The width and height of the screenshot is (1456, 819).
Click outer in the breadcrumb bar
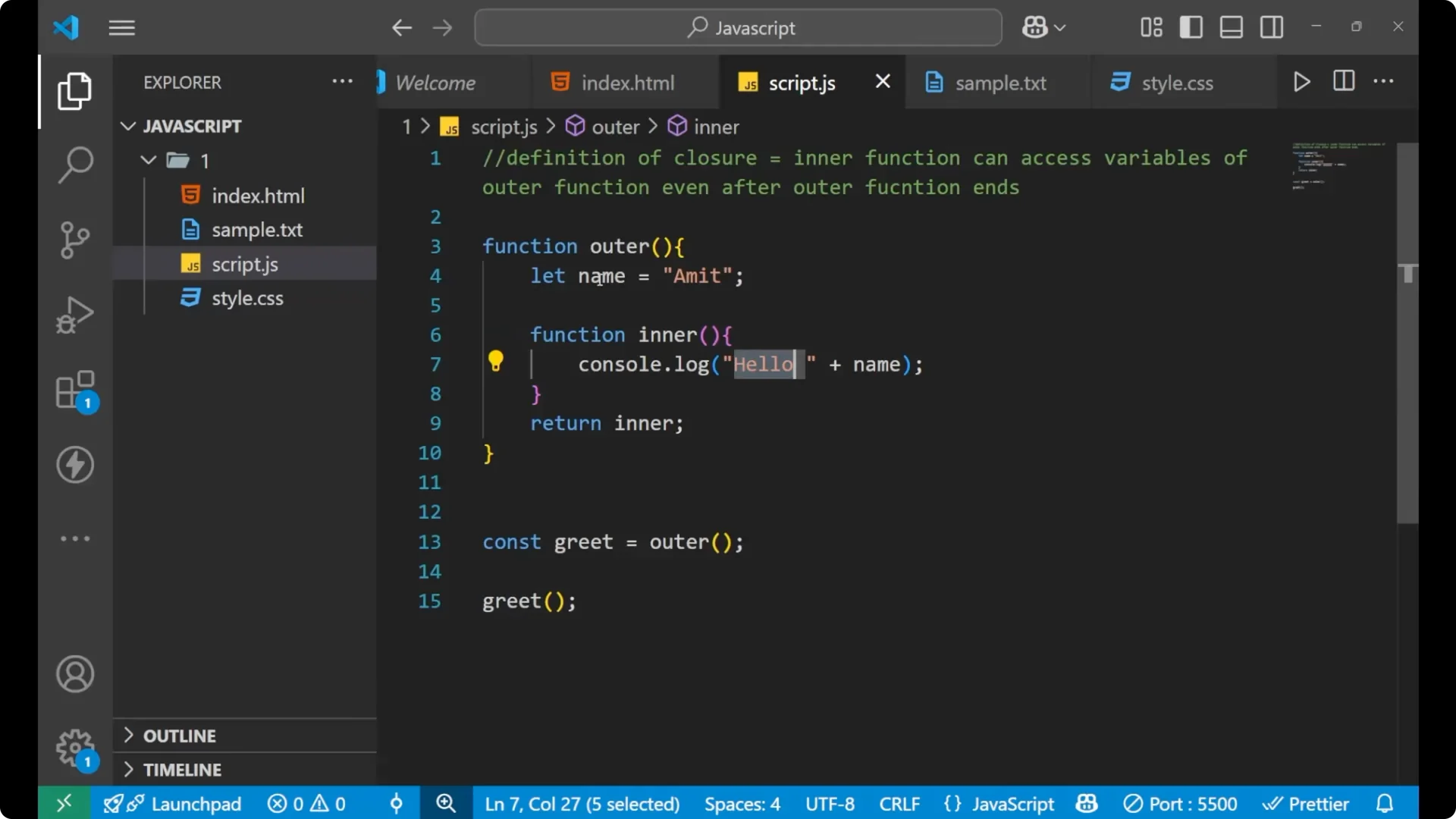pos(616,126)
